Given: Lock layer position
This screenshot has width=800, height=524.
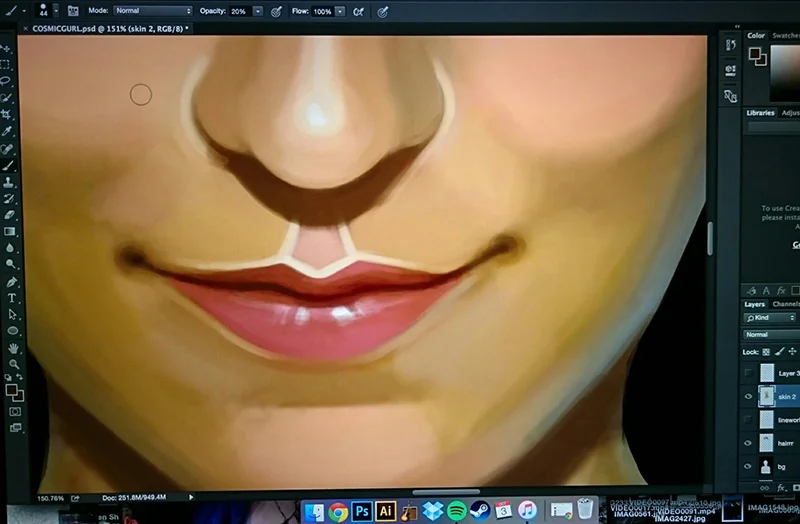Looking at the screenshot, I should 792,352.
